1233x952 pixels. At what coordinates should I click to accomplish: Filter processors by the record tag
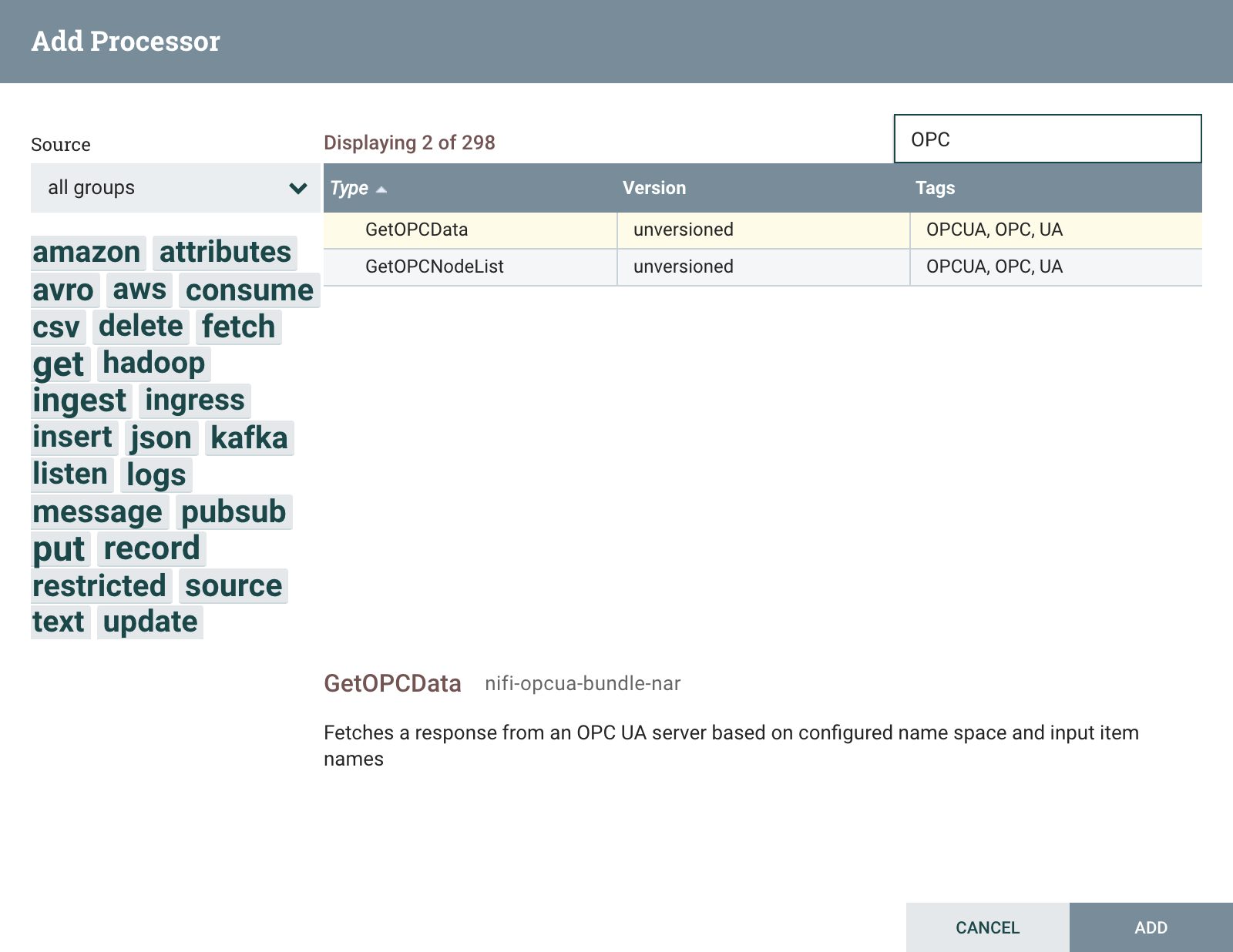[151, 548]
